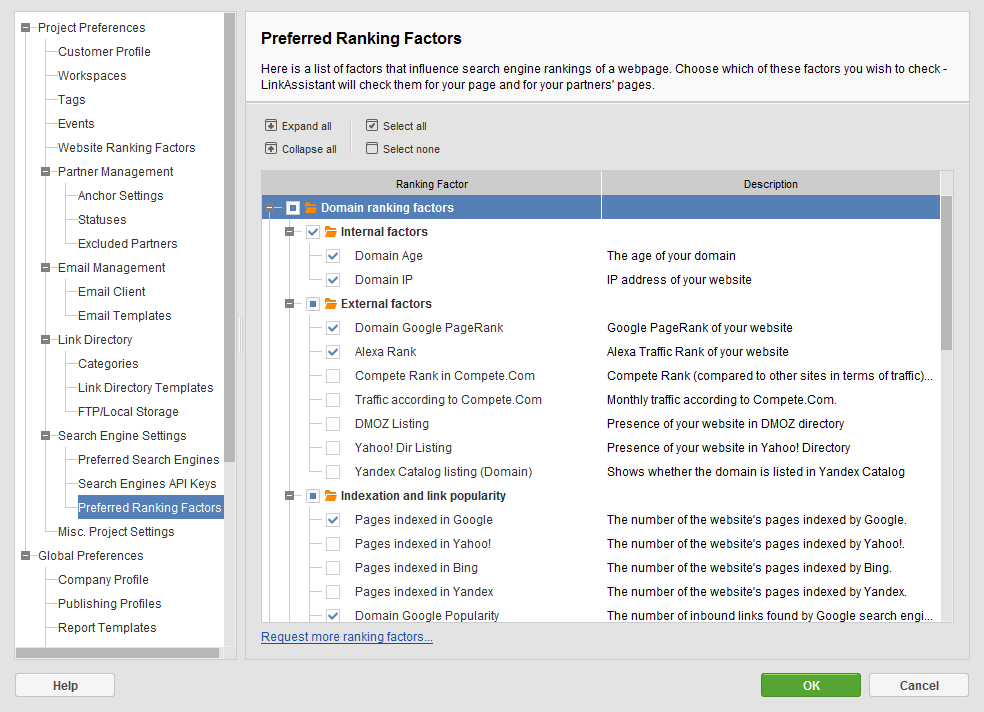Collapse the Partner Management node
Image resolution: width=984 pixels, height=712 pixels.
[x=45, y=171]
